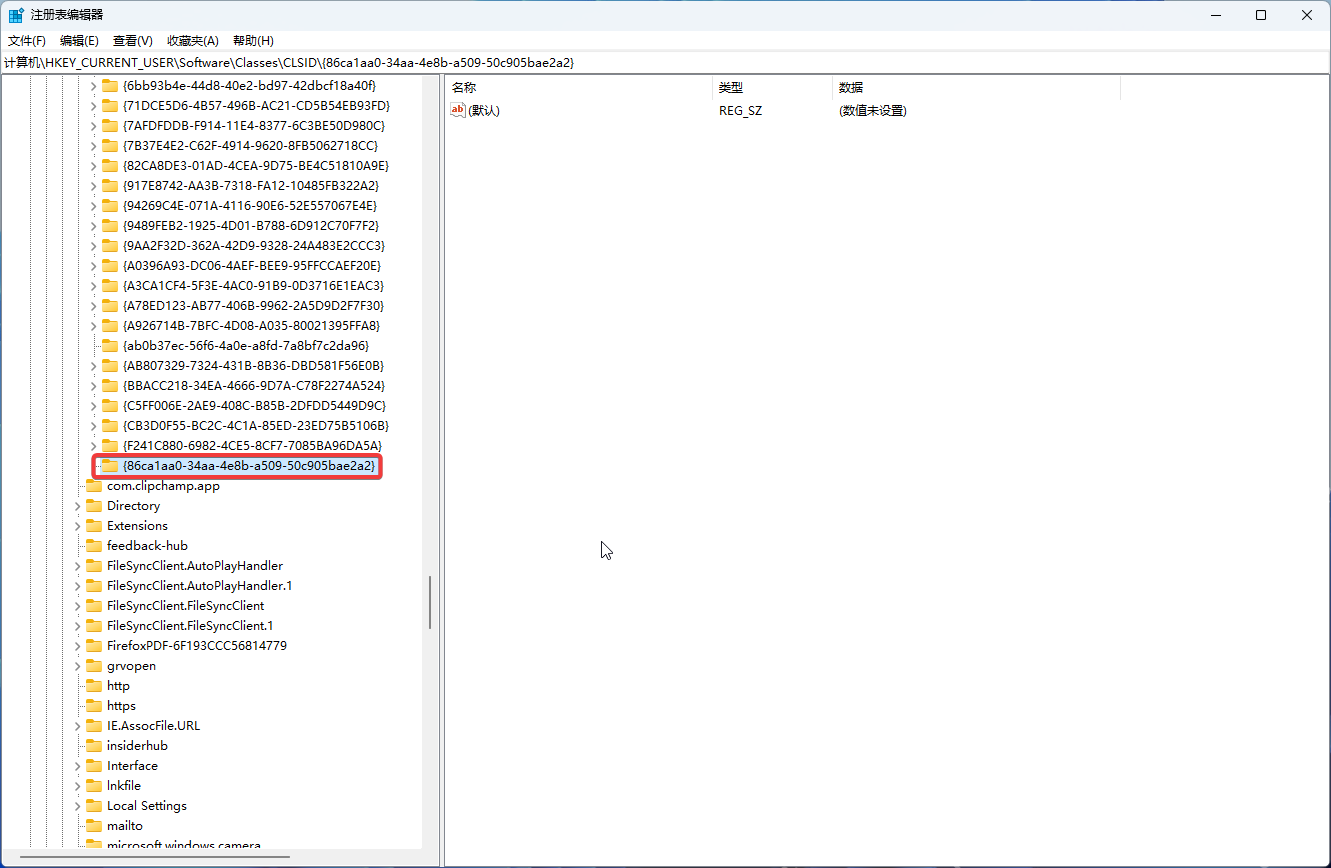Click the (数值未设置) data cell
Image resolution: width=1331 pixels, height=868 pixels.
(x=872, y=111)
